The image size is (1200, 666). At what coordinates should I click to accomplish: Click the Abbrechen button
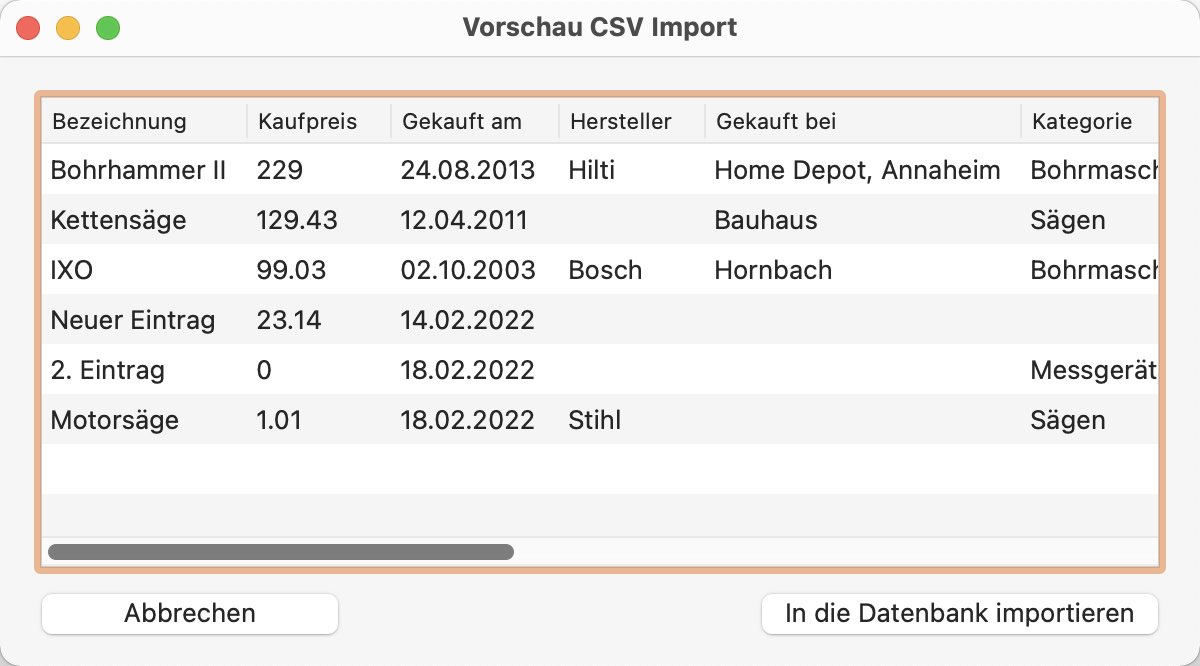click(190, 613)
